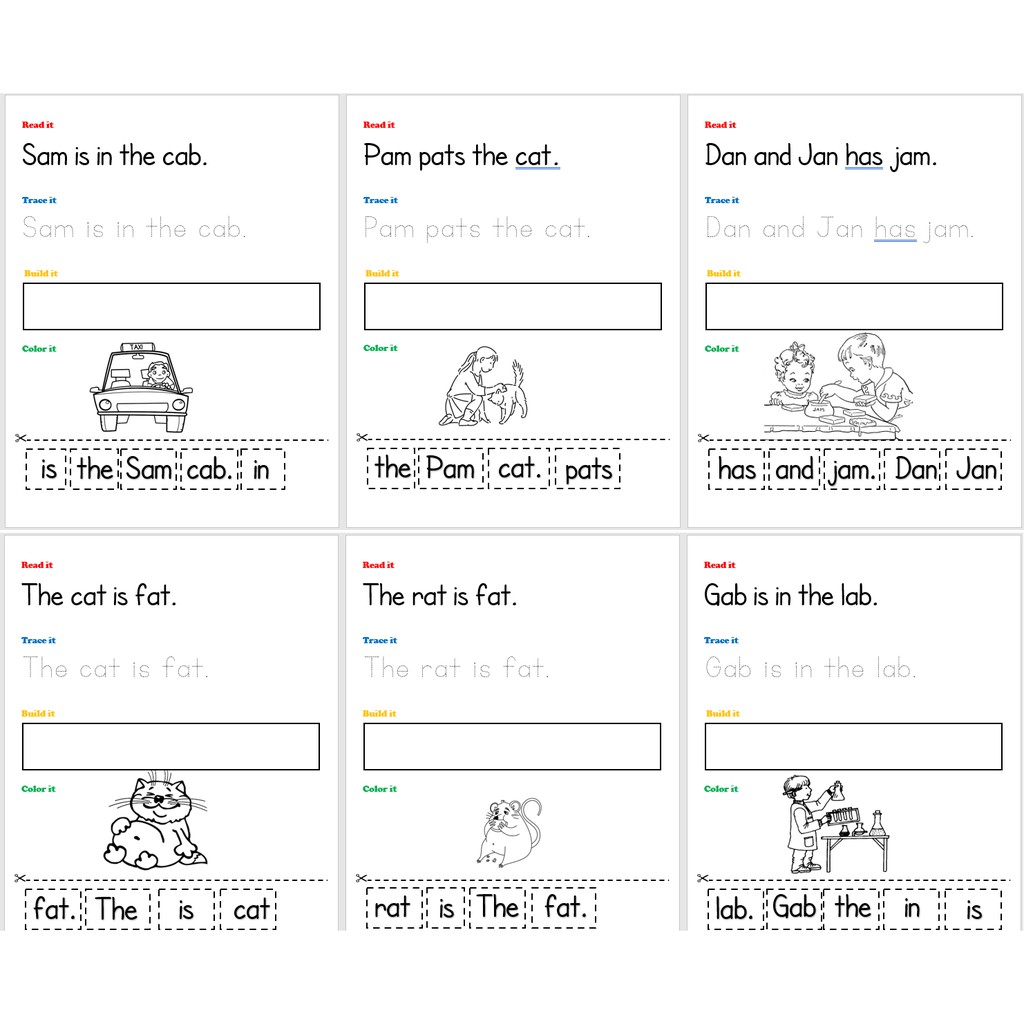Click the fat cat coloring picture
The height and width of the screenshot is (1024, 1024).
tap(155, 822)
